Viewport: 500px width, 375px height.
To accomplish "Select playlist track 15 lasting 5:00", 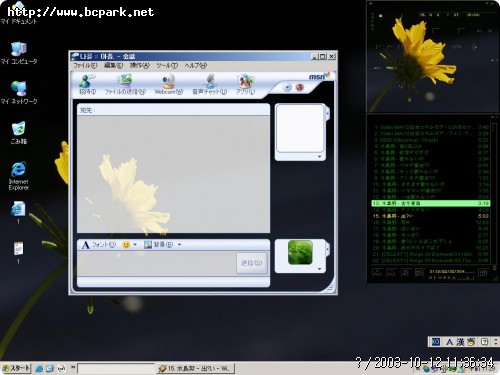I will coord(431,216).
